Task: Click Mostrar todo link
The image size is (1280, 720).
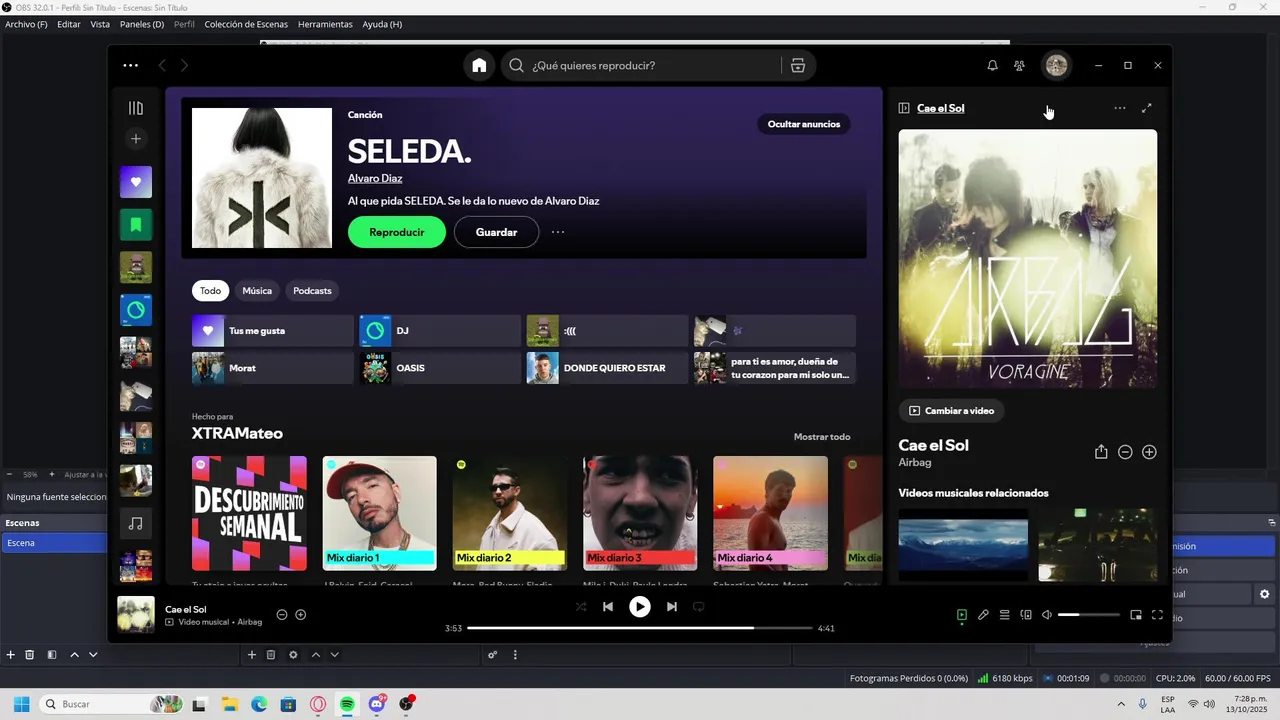Action: point(822,437)
